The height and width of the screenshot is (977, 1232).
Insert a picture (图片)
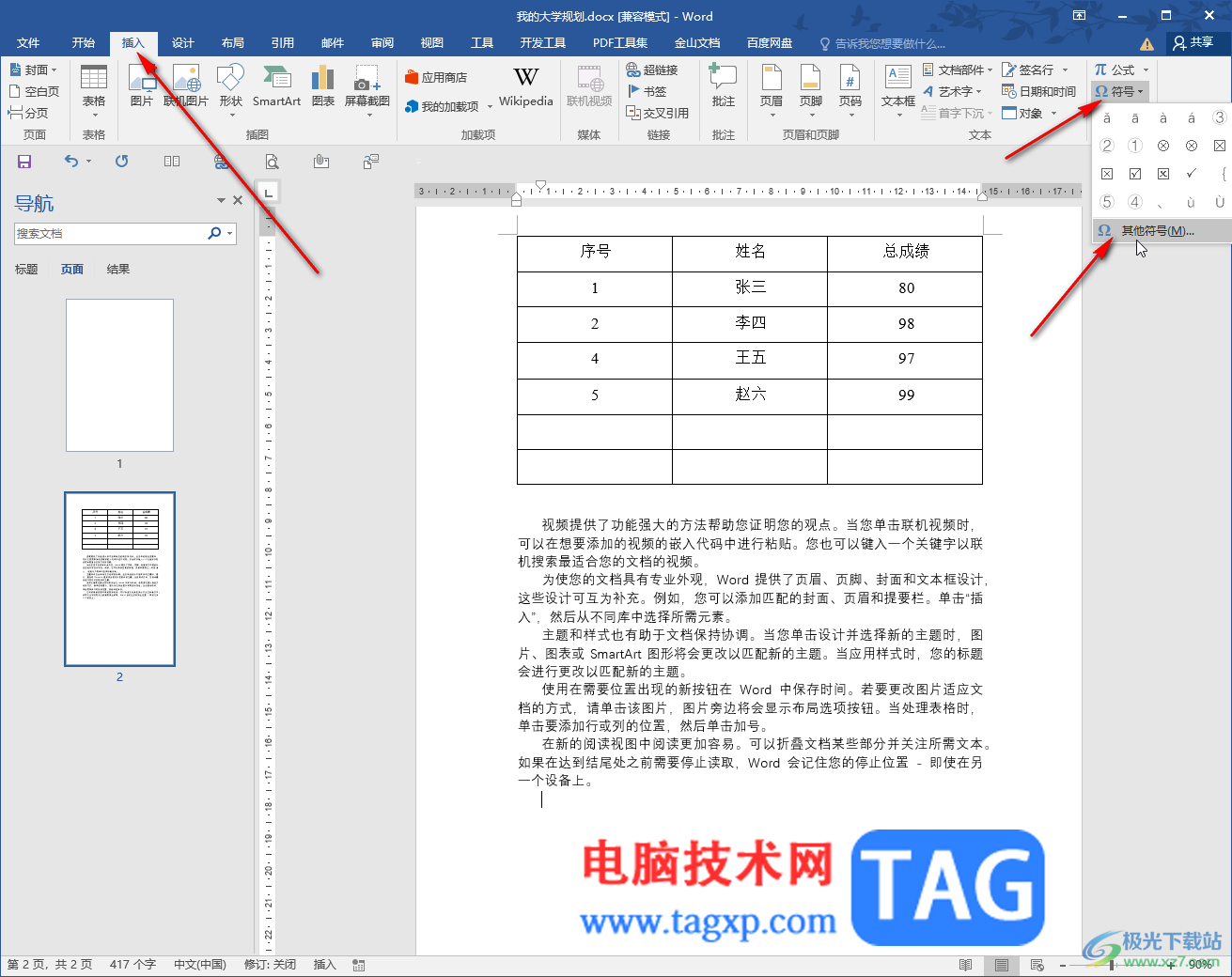pyautogui.click(x=142, y=86)
